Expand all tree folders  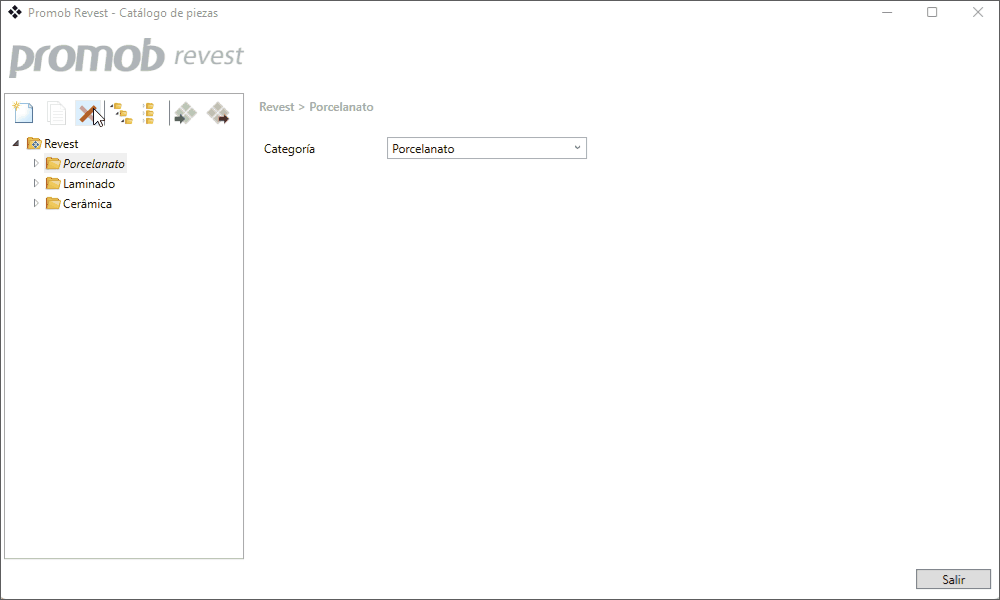coord(121,113)
